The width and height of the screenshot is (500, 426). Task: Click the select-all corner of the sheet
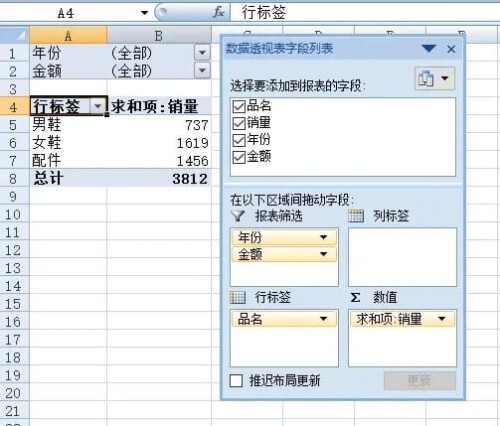[x=14, y=35]
